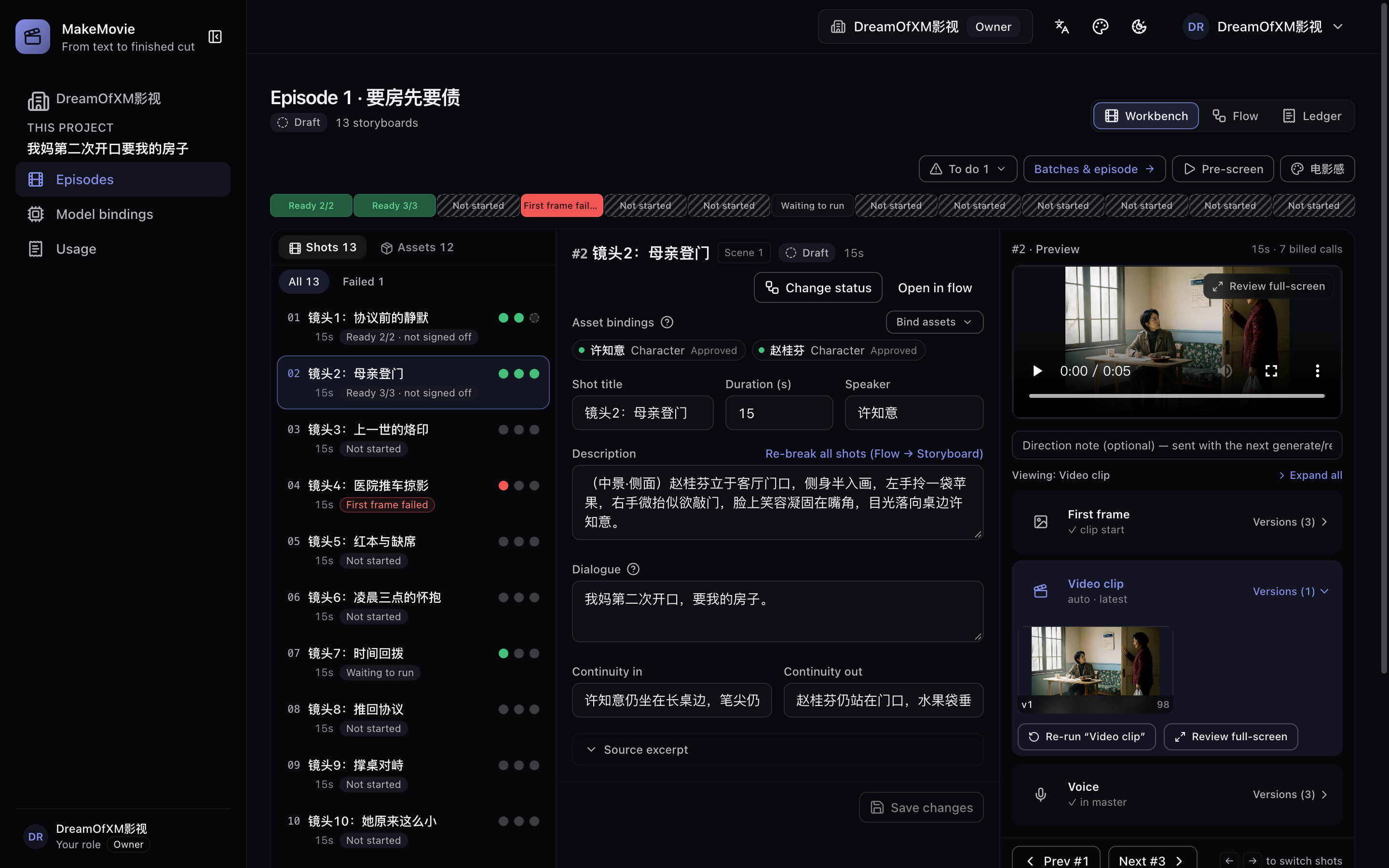The width and height of the screenshot is (1389, 868).
Task: Select the Workbench view
Action: (x=1145, y=116)
